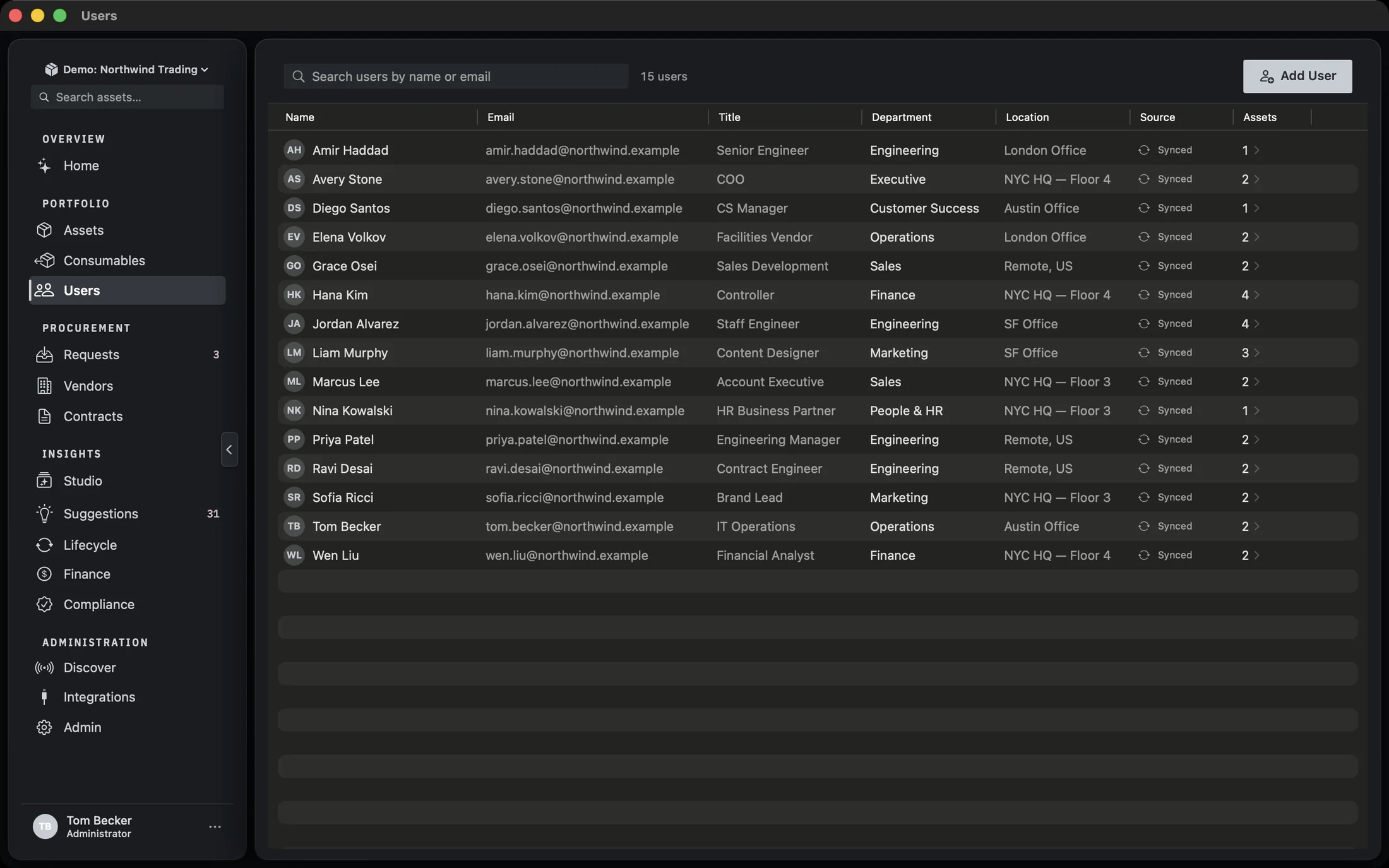
Task: Expand Liam Murphy's assets chevron
Action: click(1256, 353)
